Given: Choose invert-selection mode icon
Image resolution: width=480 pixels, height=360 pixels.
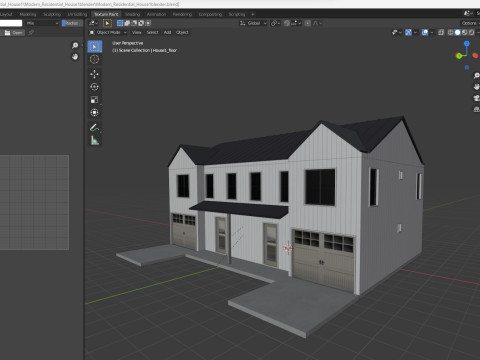Looking at the screenshot, I should click(141, 23).
